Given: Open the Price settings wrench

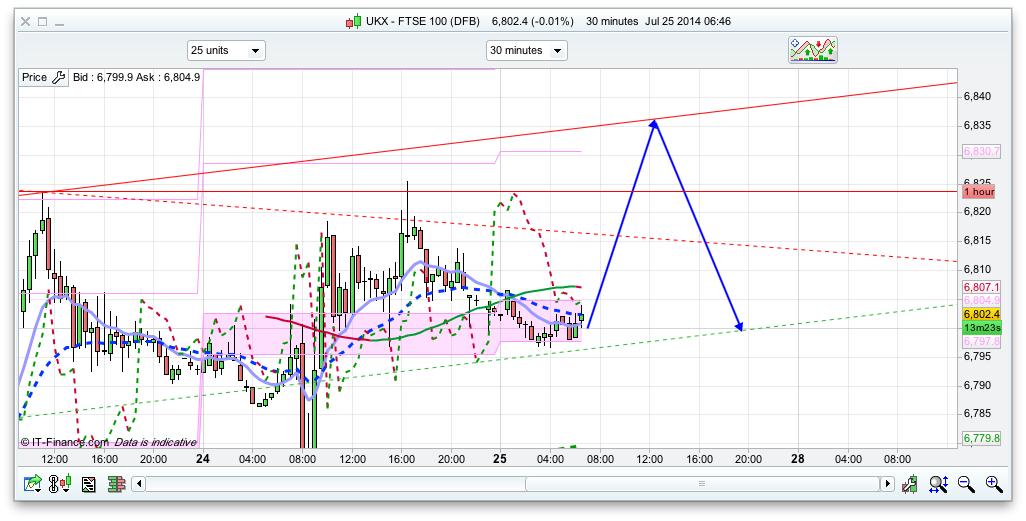Looking at the screenshot, I should (58, 77).
